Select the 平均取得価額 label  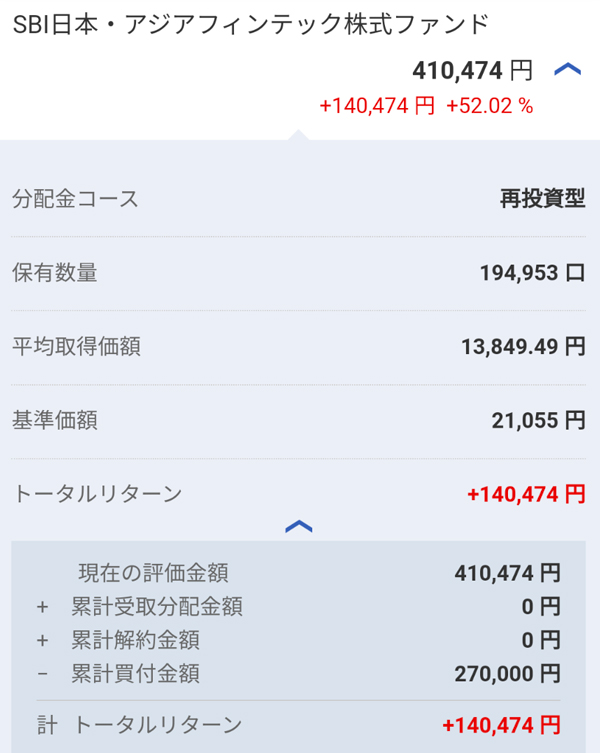(x=76, y=347)
